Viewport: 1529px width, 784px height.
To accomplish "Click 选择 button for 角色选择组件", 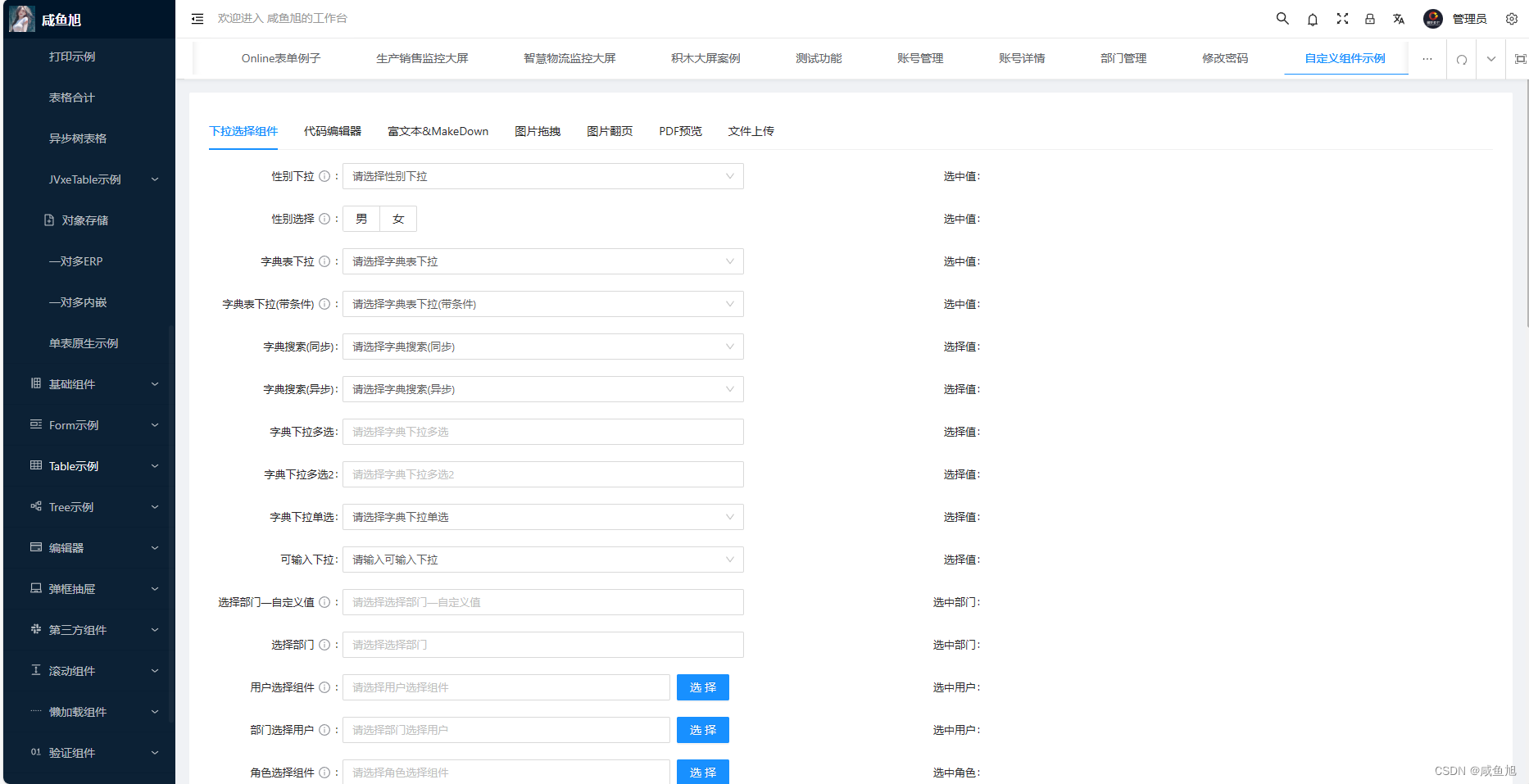I will [x=703, y=772].
